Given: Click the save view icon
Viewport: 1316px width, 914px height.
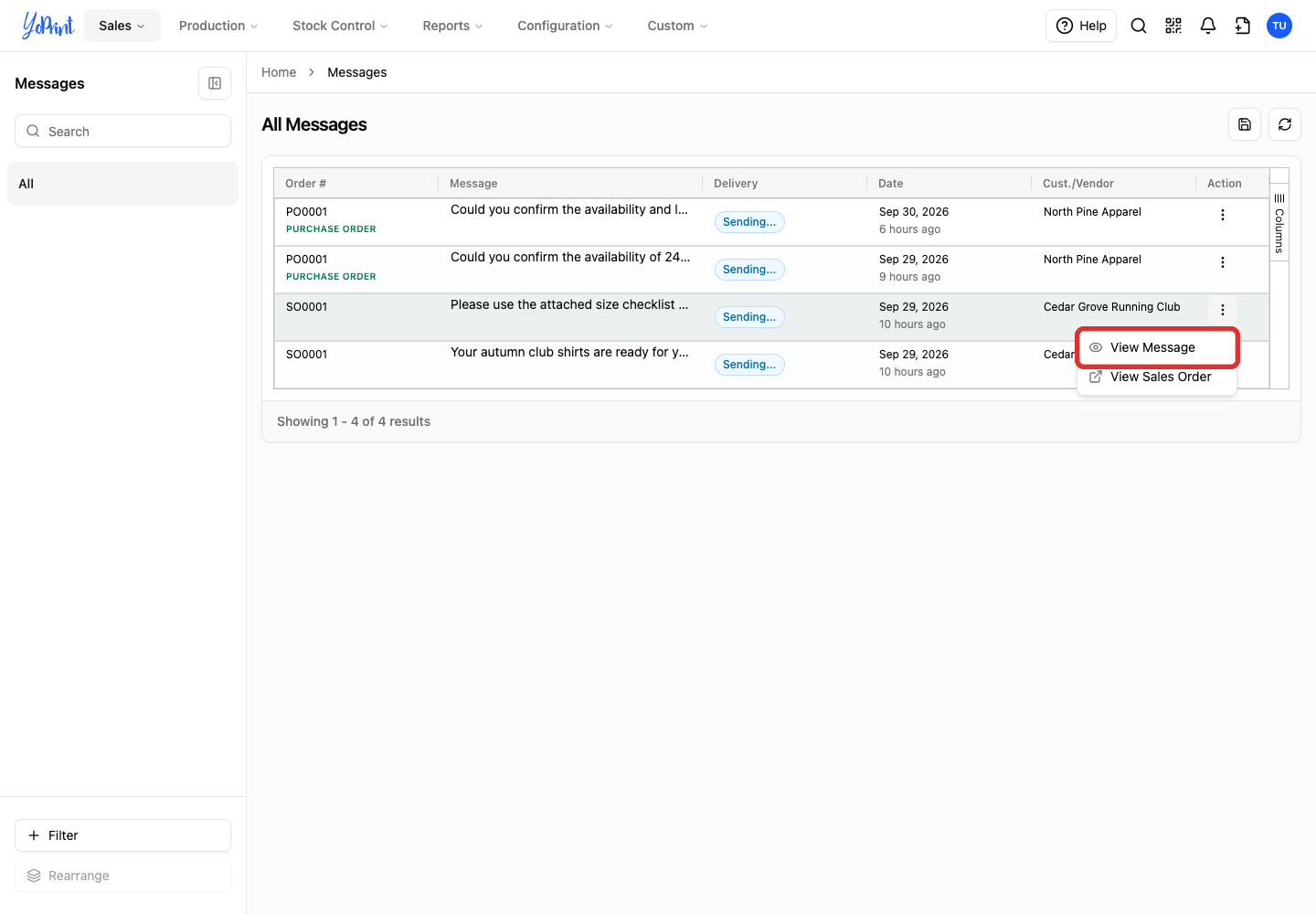Looking at the screenshot, I should click(x=1245, y=124).
